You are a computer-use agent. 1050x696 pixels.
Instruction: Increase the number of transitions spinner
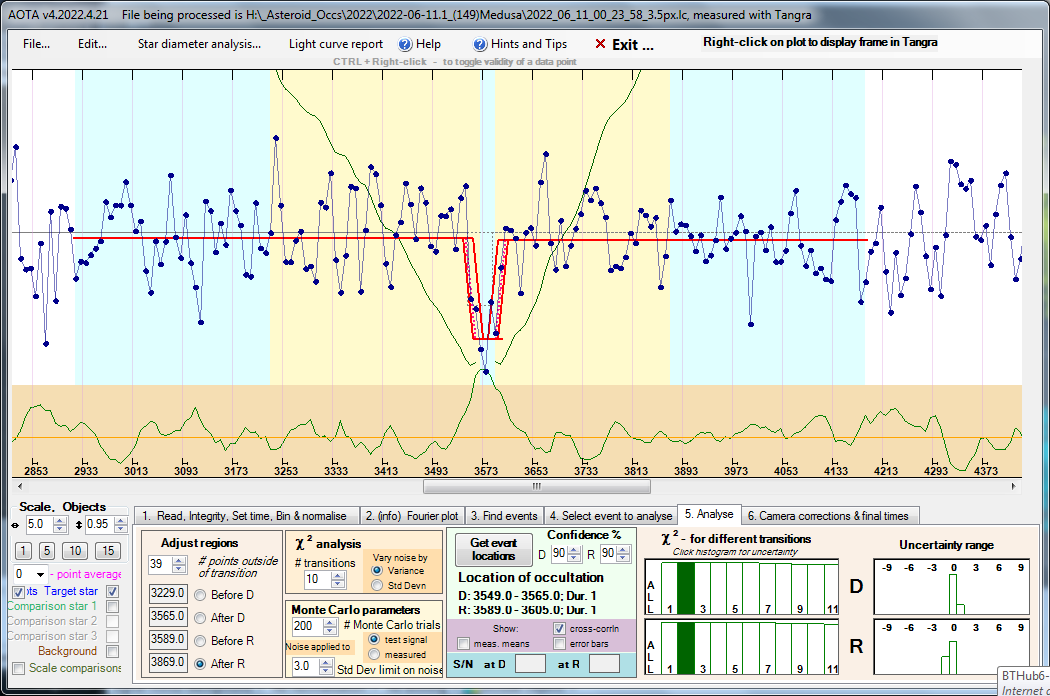340,574
